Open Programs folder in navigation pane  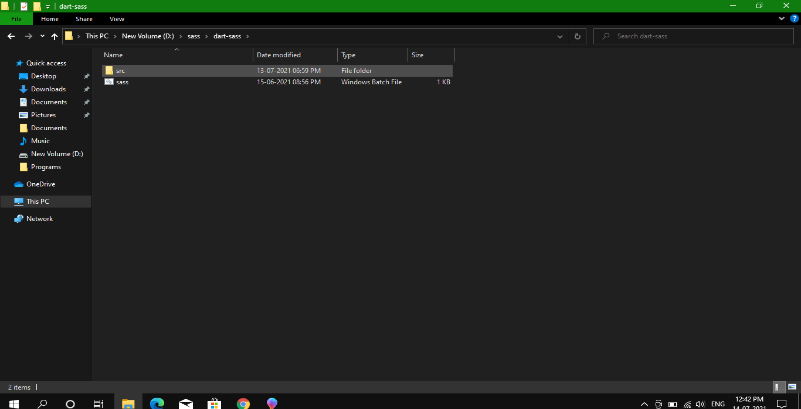(45, 167)
